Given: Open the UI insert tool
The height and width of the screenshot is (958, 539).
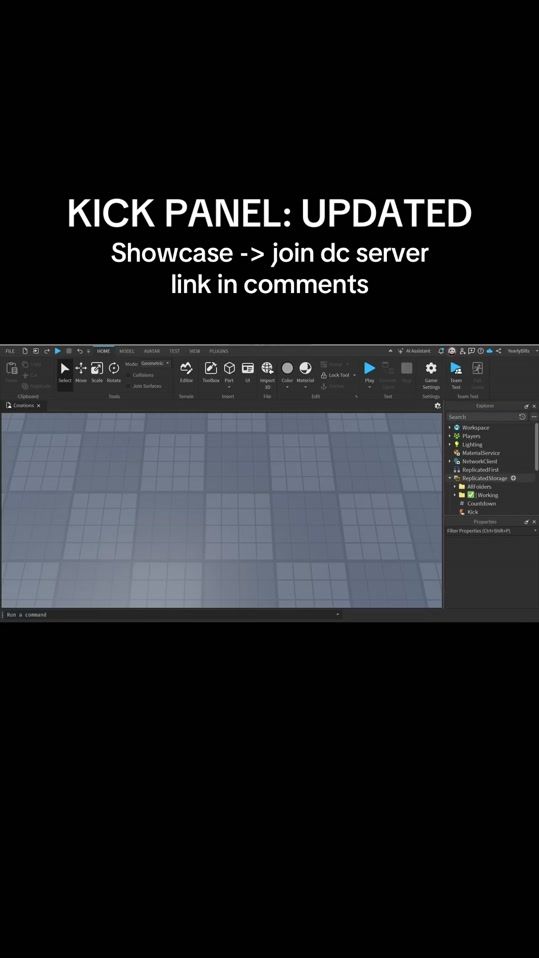Looking at the screenshot, I should (x=248, y=372).
